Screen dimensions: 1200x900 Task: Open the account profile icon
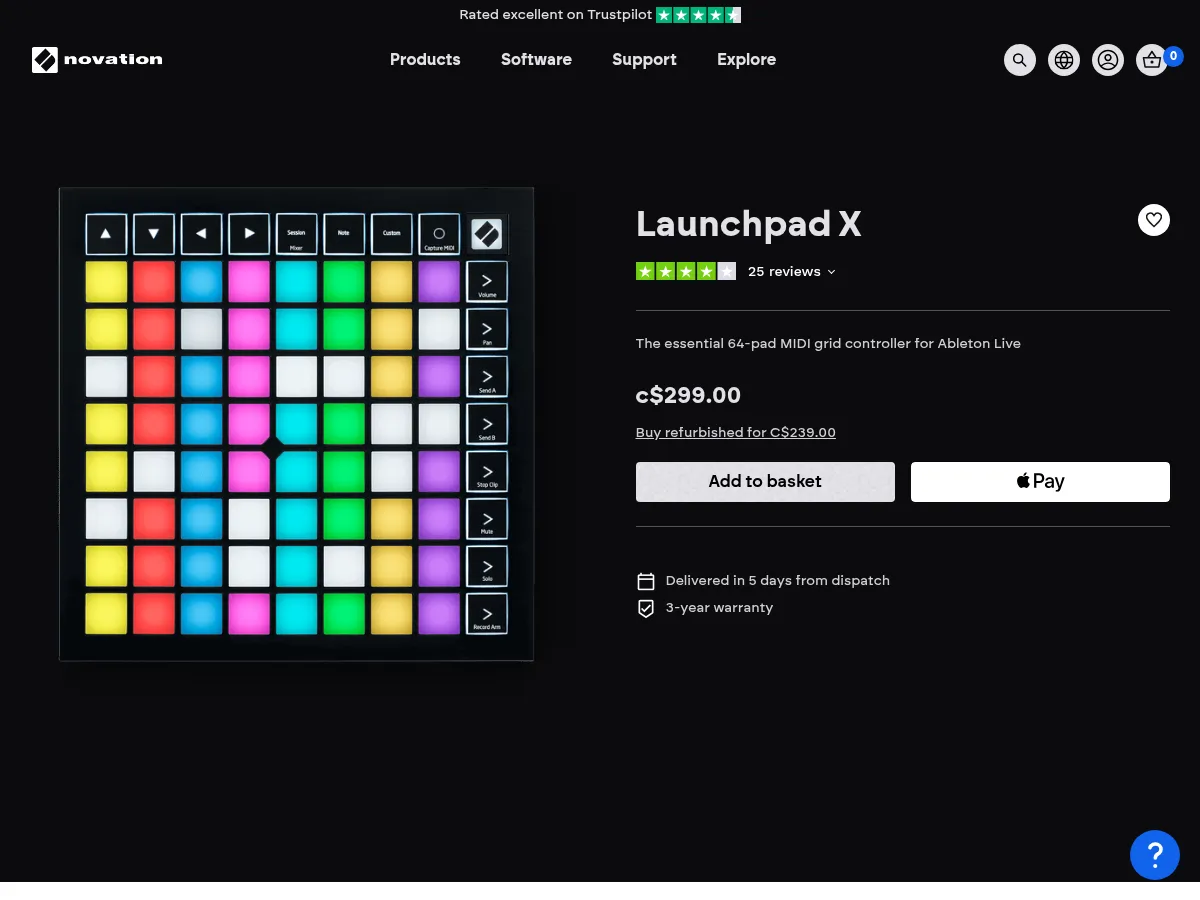coord(1108,60)
